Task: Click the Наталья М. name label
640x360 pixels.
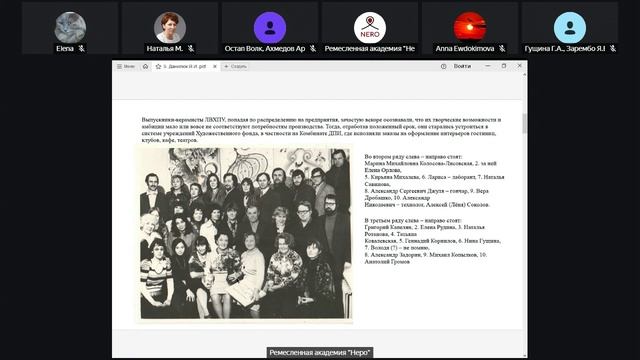Action: pyautogui.click(x=165, y=49)
